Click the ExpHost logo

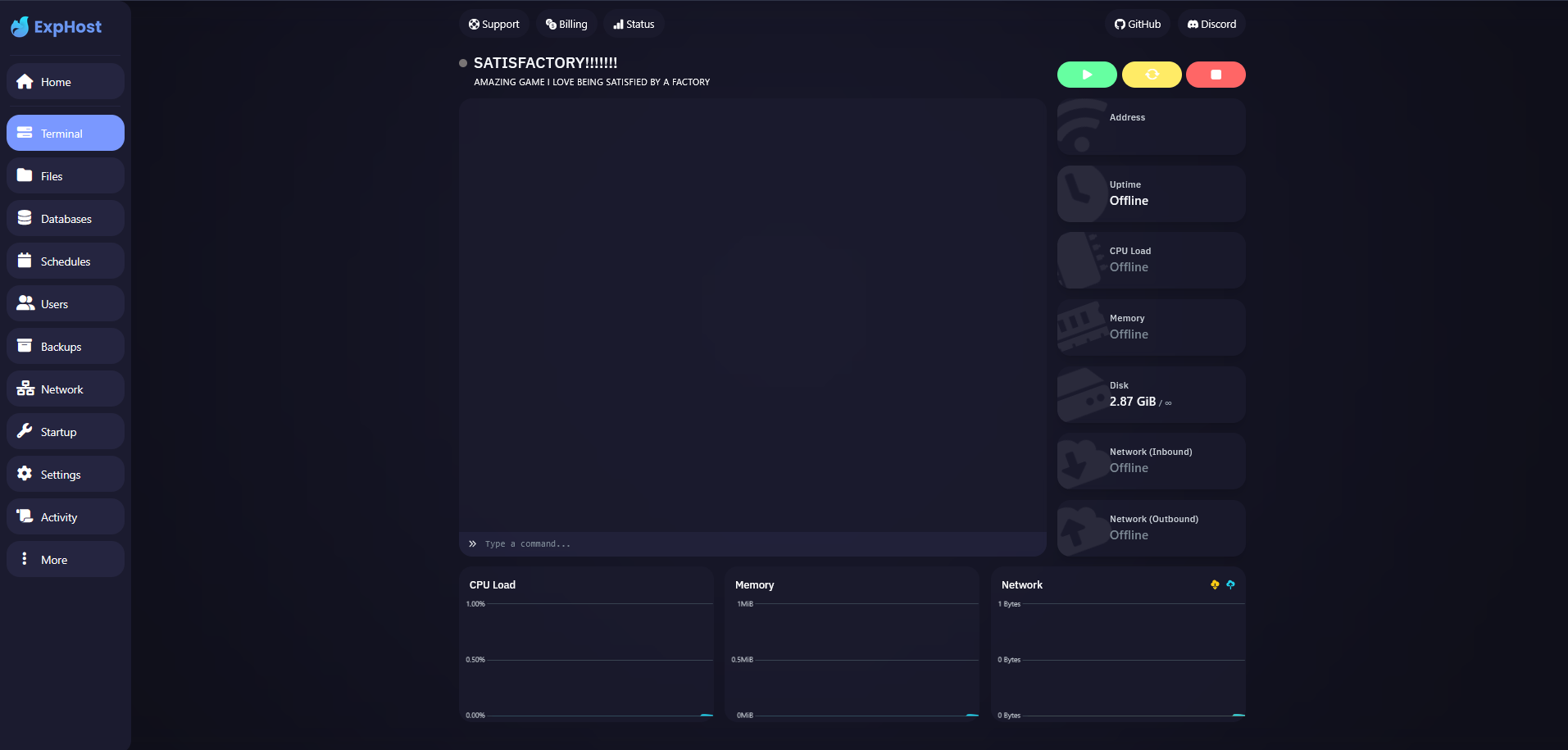(x=56, y=27)
